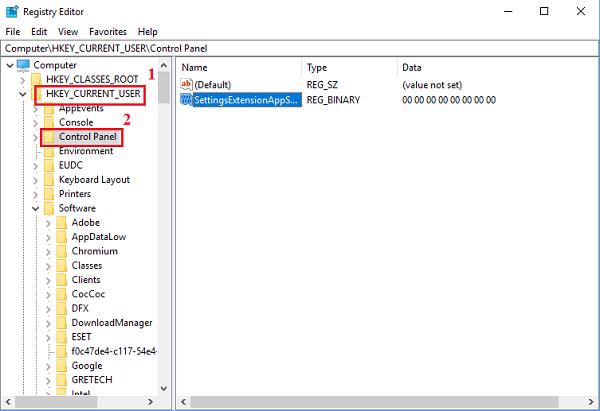
Task: Click the Computer icon in tree root
Action: [x=24, y=65]
